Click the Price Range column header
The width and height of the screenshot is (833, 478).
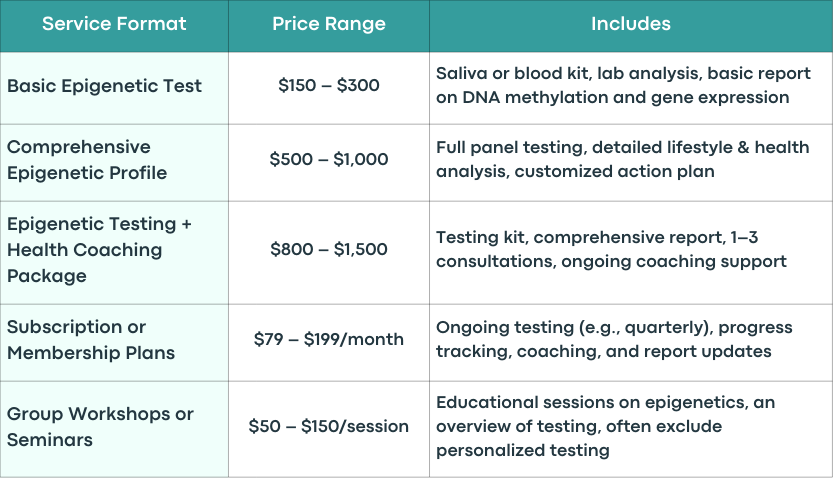pos(329,24)
